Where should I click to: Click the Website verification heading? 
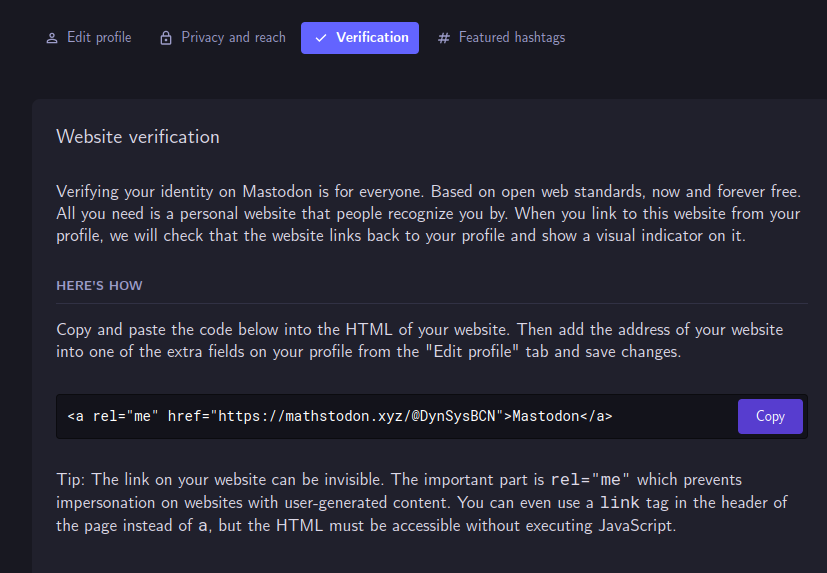138,137
